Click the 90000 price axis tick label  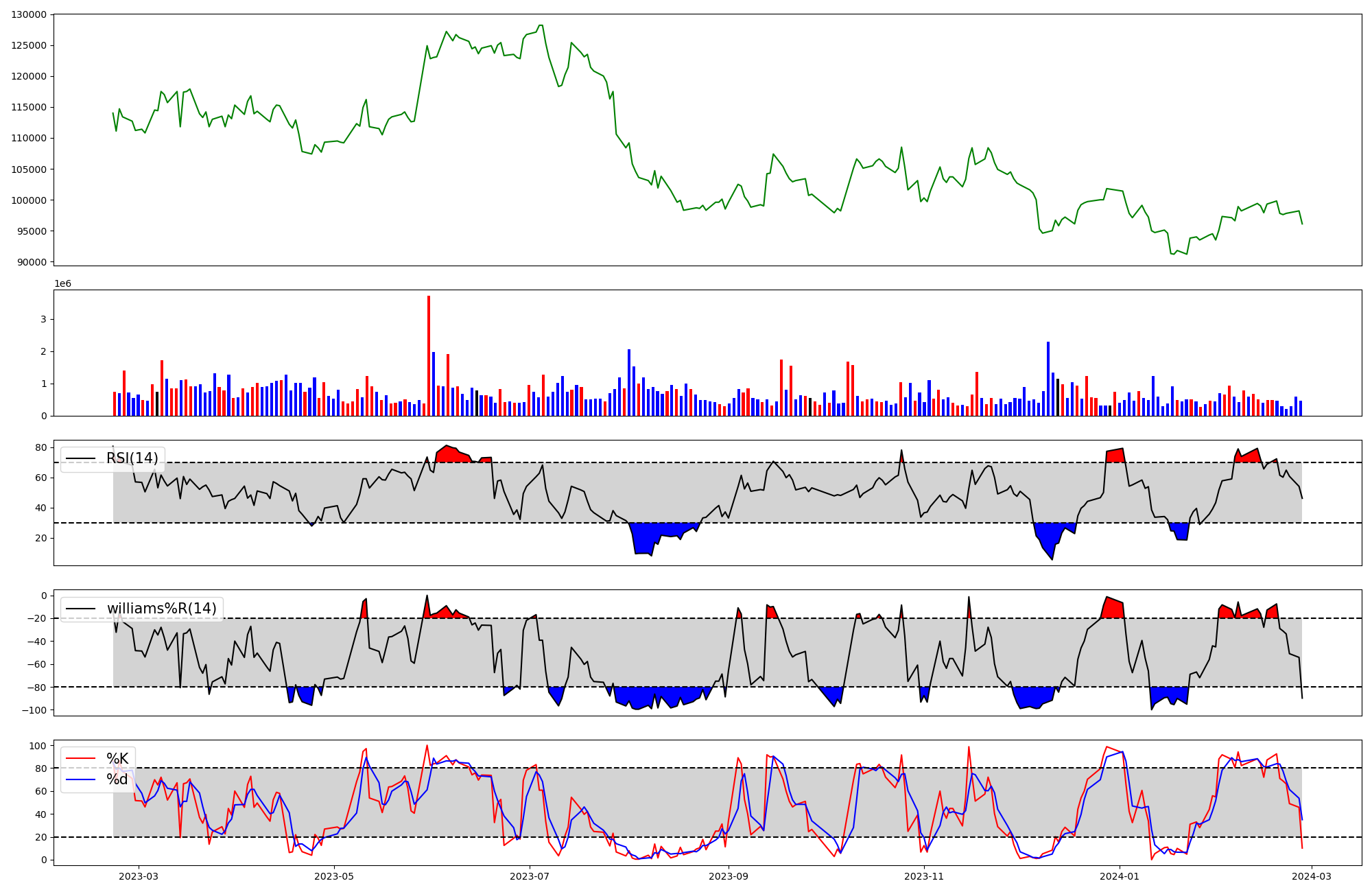tap(32, 263)
